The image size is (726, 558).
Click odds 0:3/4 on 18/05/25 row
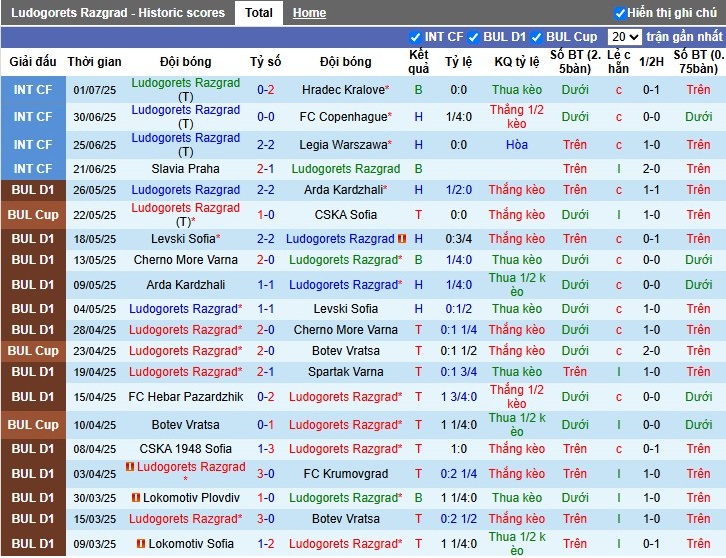point(458,238)
